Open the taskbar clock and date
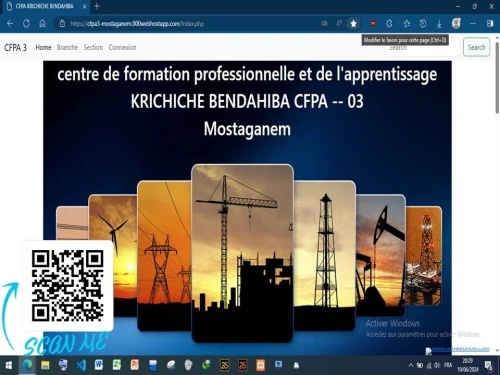Image resolution: width=500 pixels, height=375 pixels. 468,365
